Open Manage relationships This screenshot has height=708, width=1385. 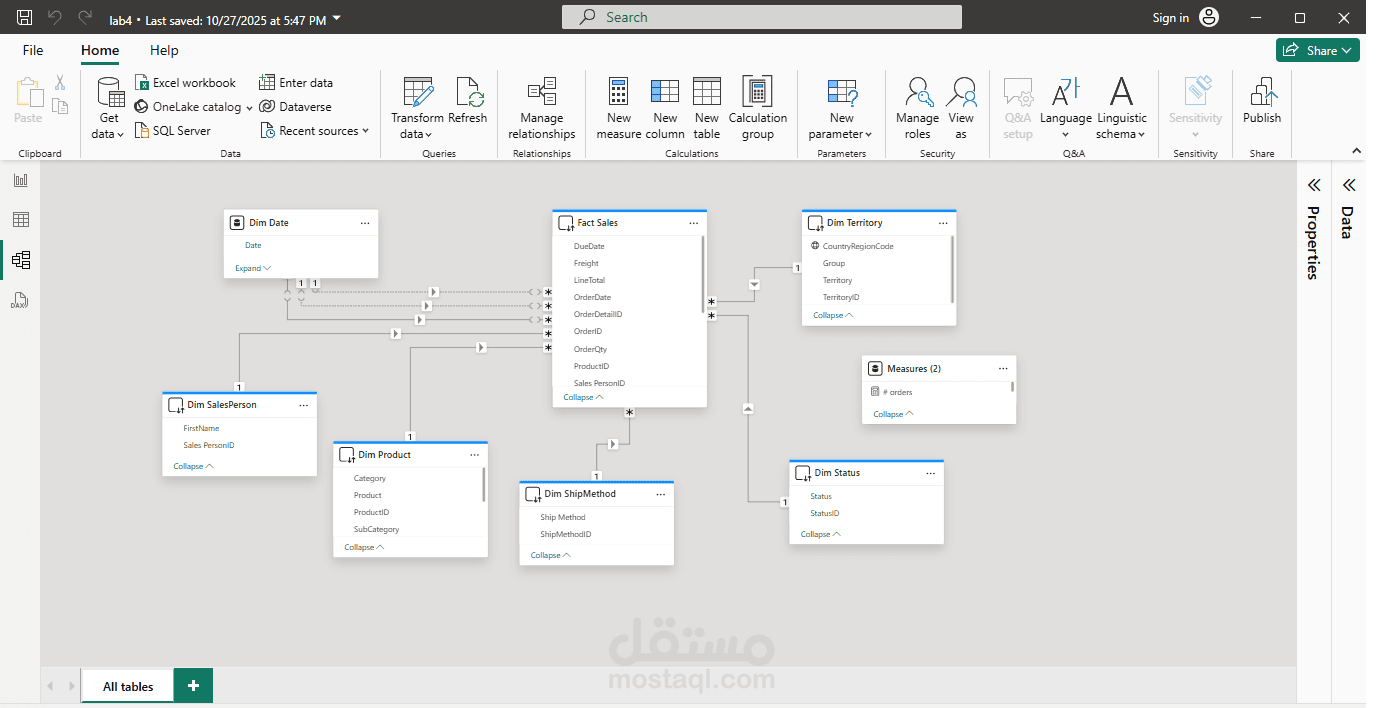point(542,108)
